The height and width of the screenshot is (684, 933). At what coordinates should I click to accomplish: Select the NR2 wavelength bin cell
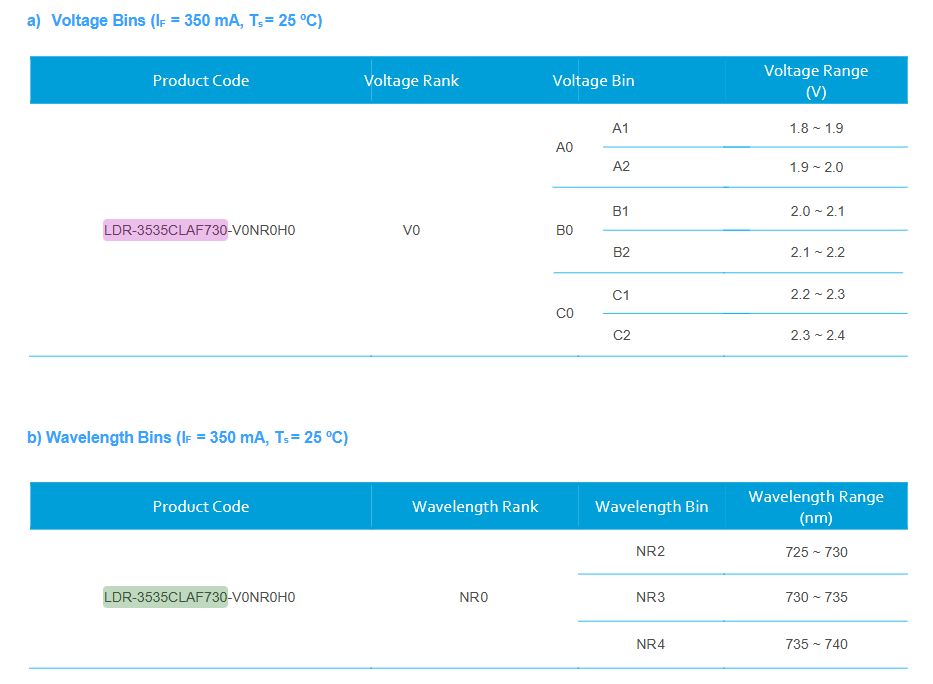[x=650, y=551]
